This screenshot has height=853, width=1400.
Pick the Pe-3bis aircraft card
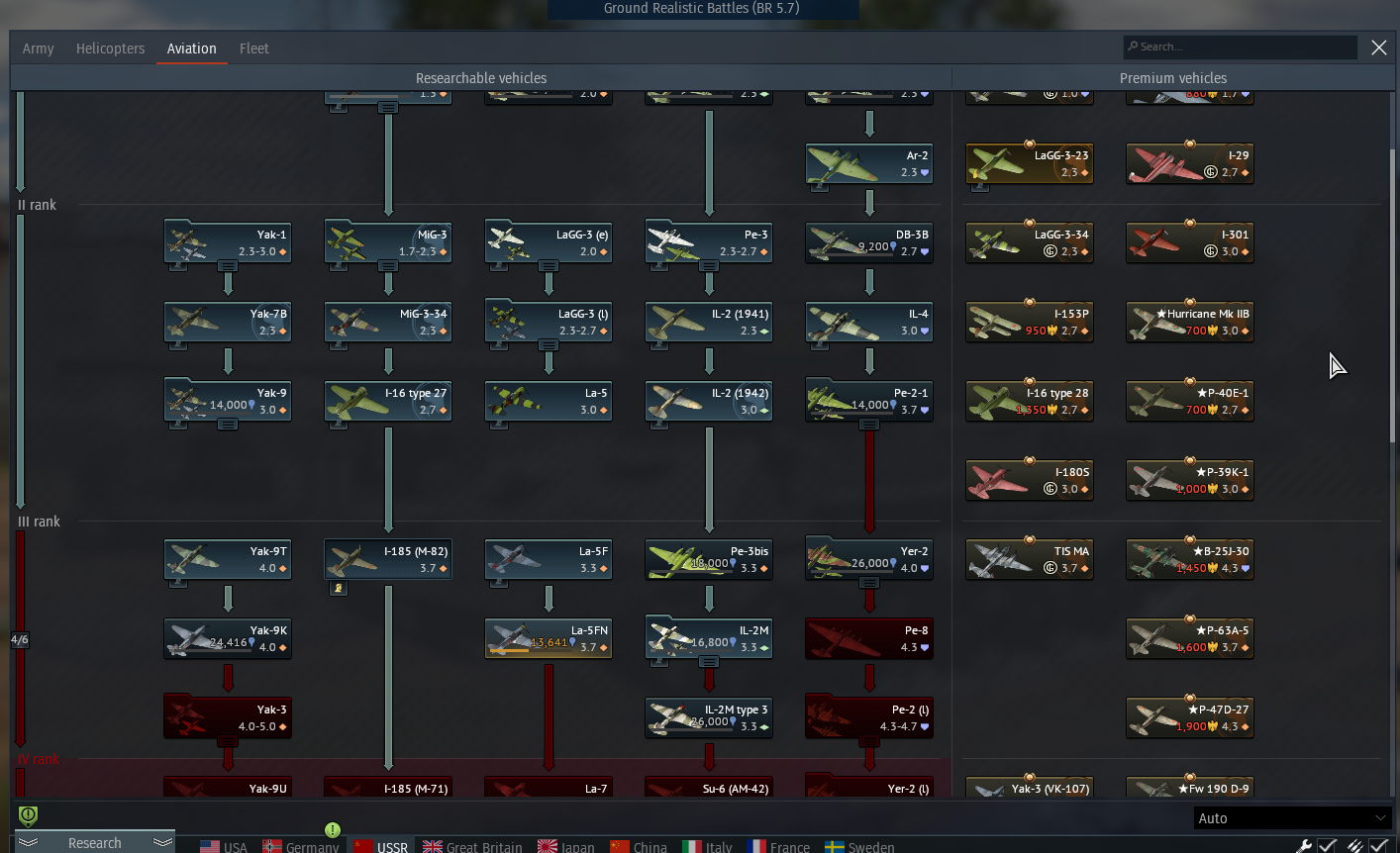709,559
